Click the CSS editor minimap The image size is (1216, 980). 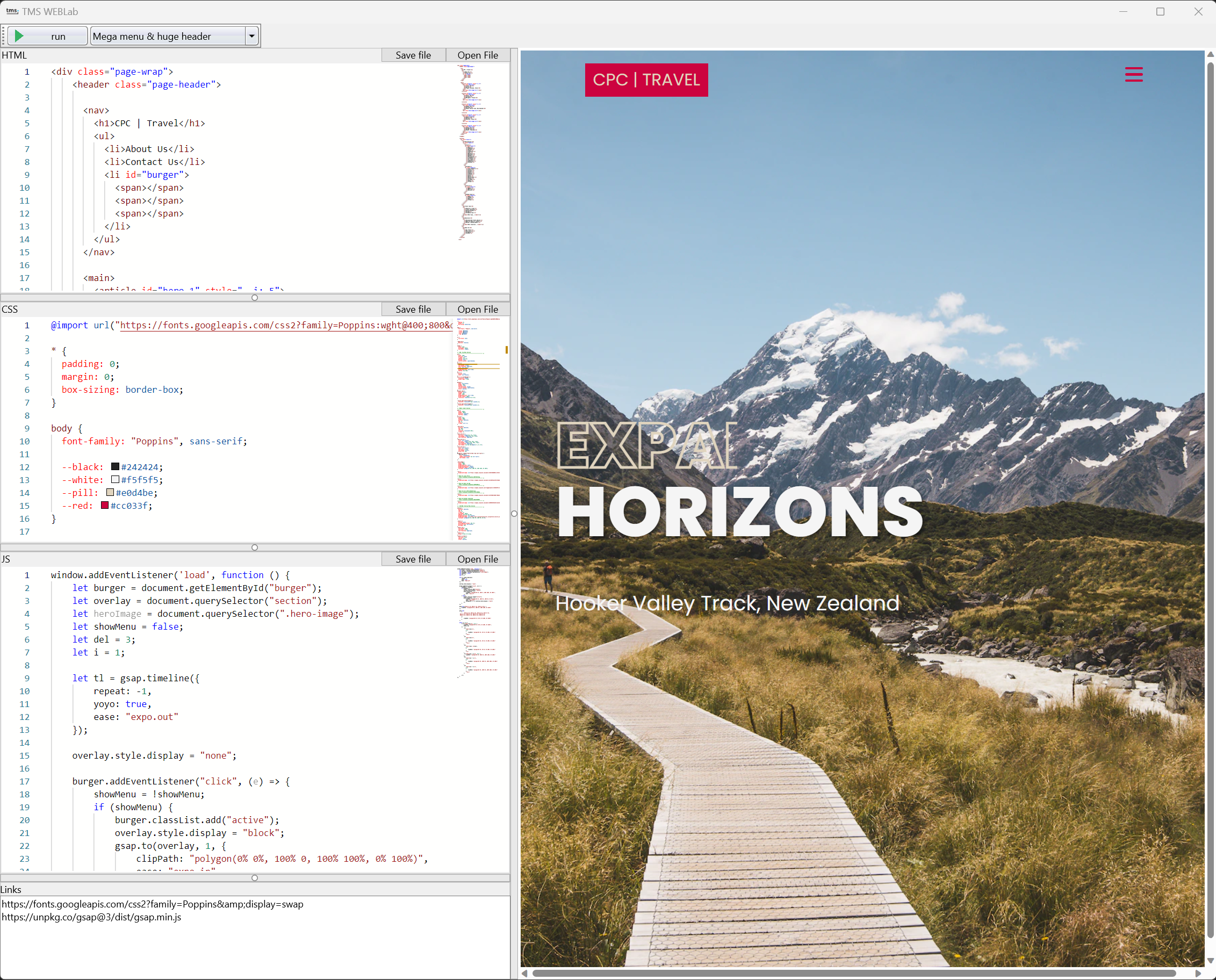pos(479,429)
